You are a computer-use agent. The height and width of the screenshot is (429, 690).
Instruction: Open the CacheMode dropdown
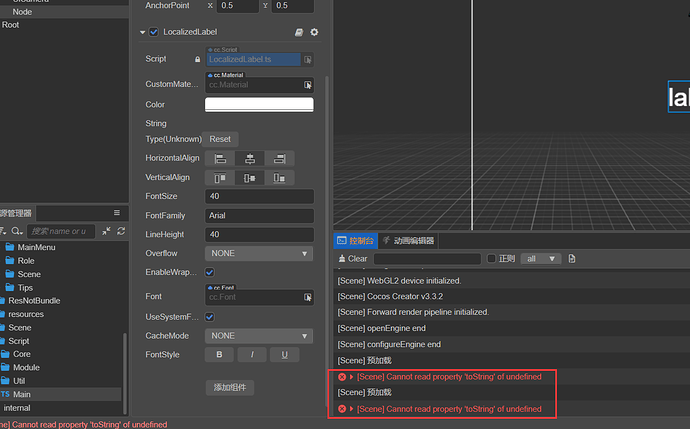pos(259,336)
